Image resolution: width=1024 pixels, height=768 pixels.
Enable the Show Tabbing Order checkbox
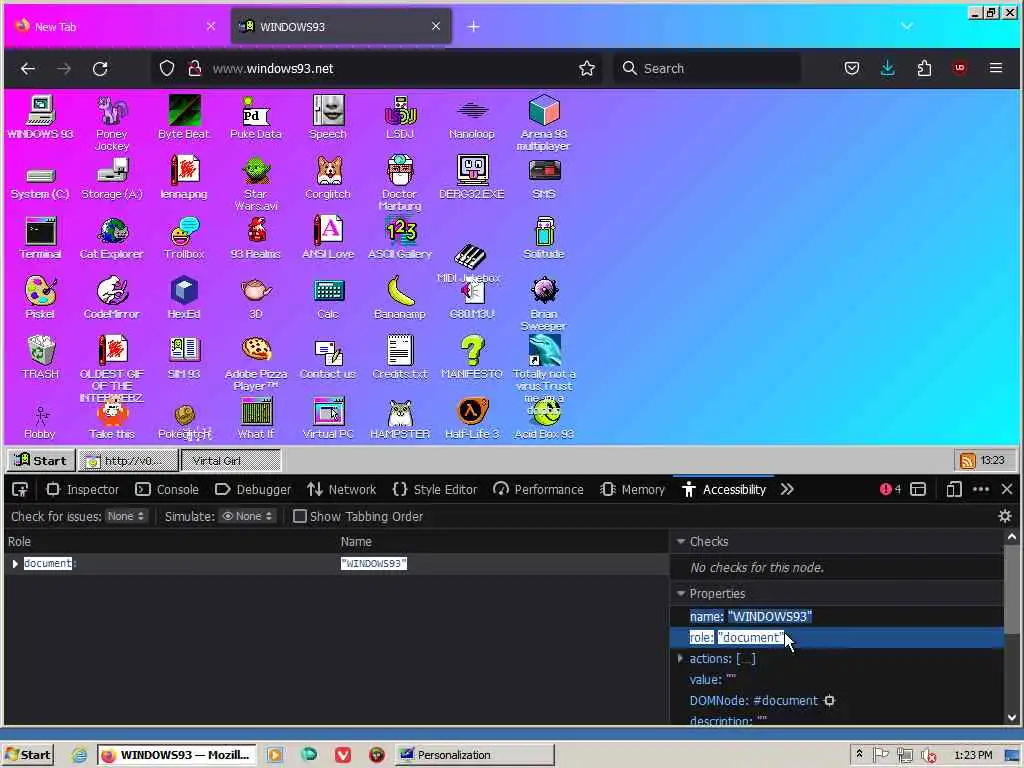[300, 517]
